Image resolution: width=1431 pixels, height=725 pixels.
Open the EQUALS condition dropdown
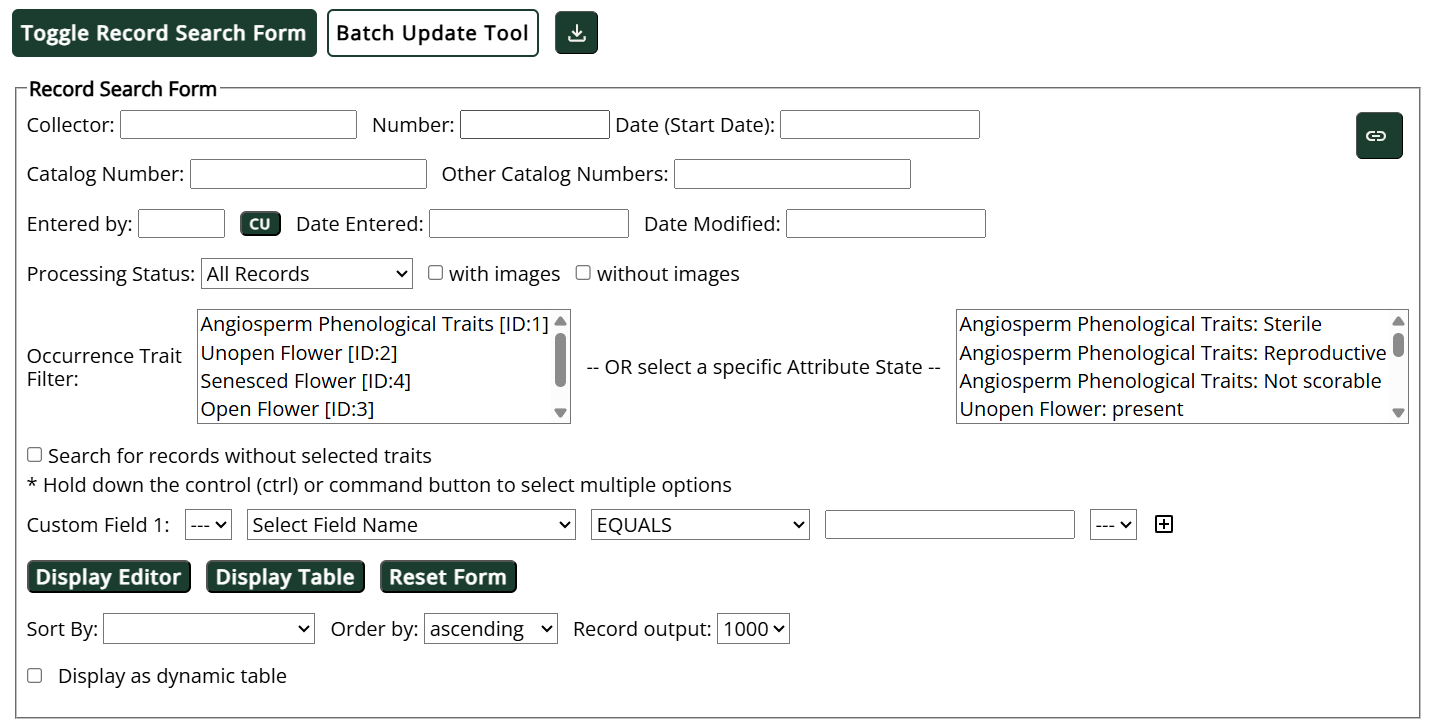point(700,525)
